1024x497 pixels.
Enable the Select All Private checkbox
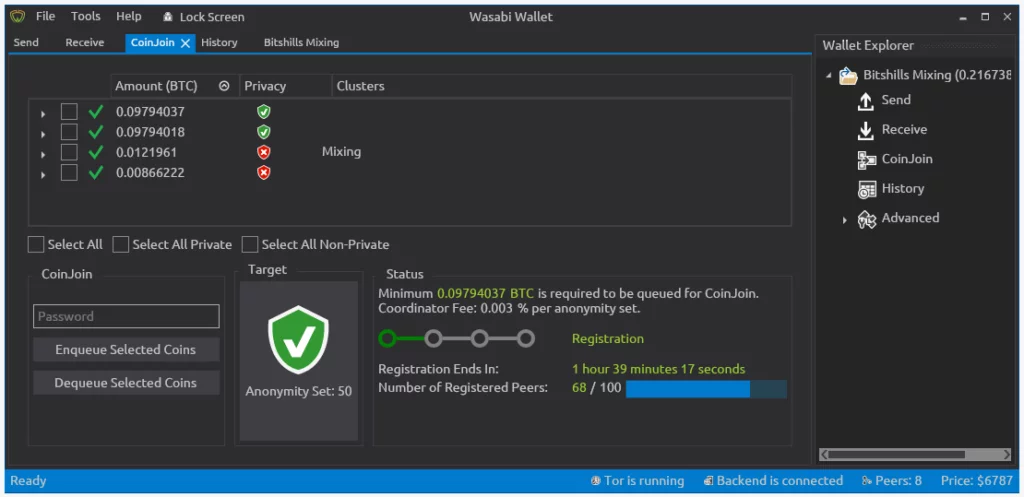point(121,245)
